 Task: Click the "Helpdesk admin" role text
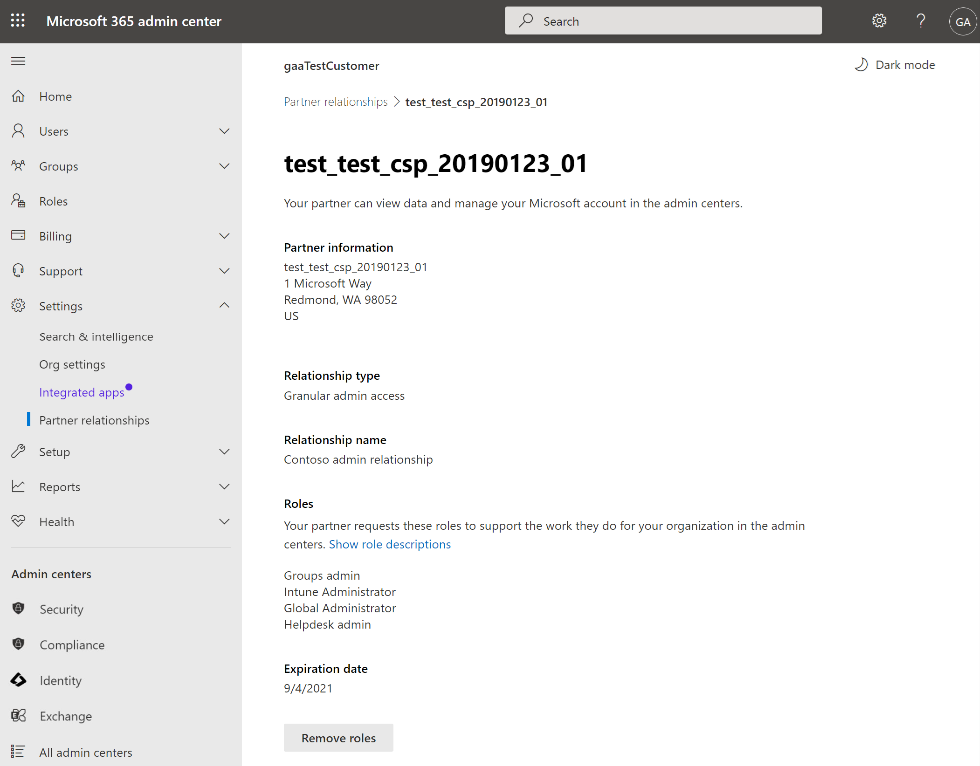coord(327,624)
